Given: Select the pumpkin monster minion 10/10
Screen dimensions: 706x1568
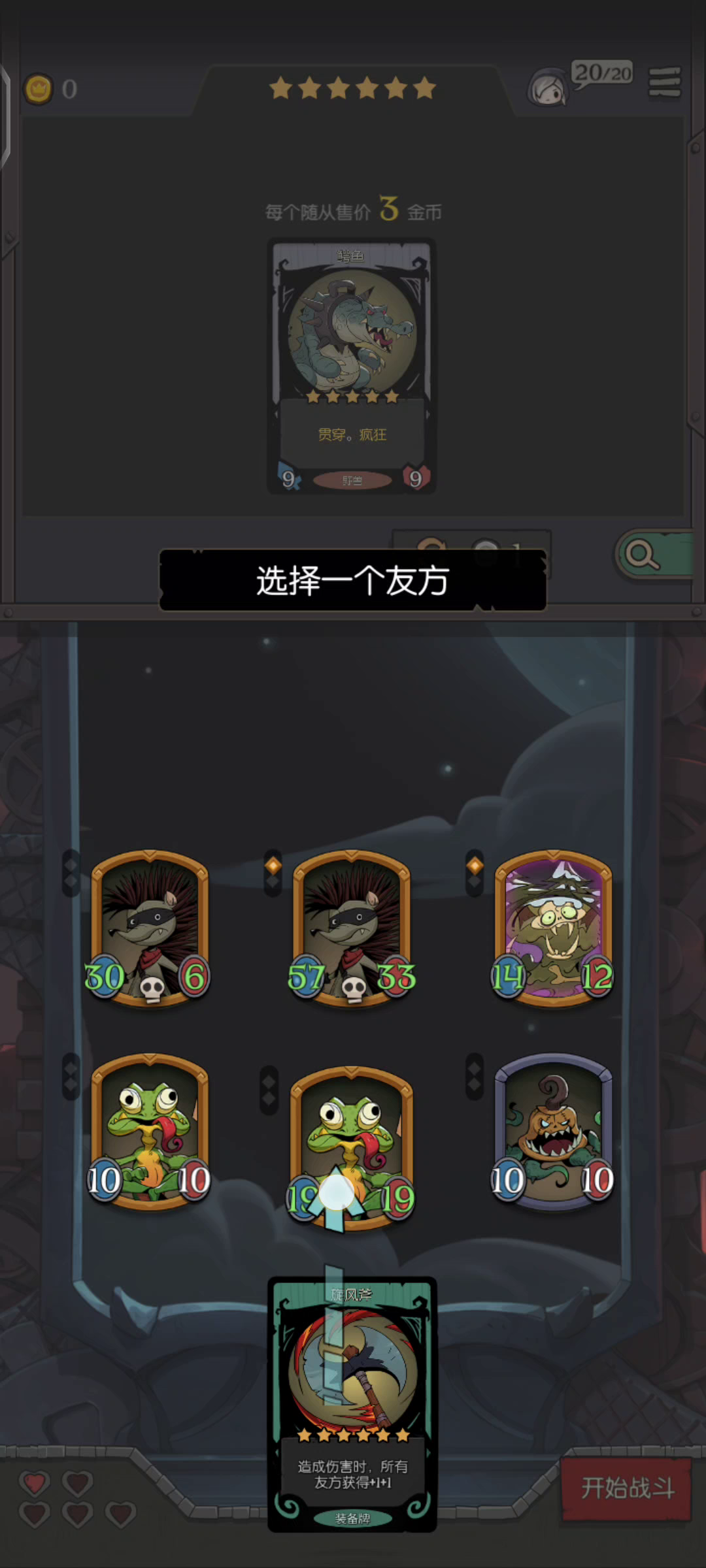Looking at the screenshot, I should [554, 1132].
